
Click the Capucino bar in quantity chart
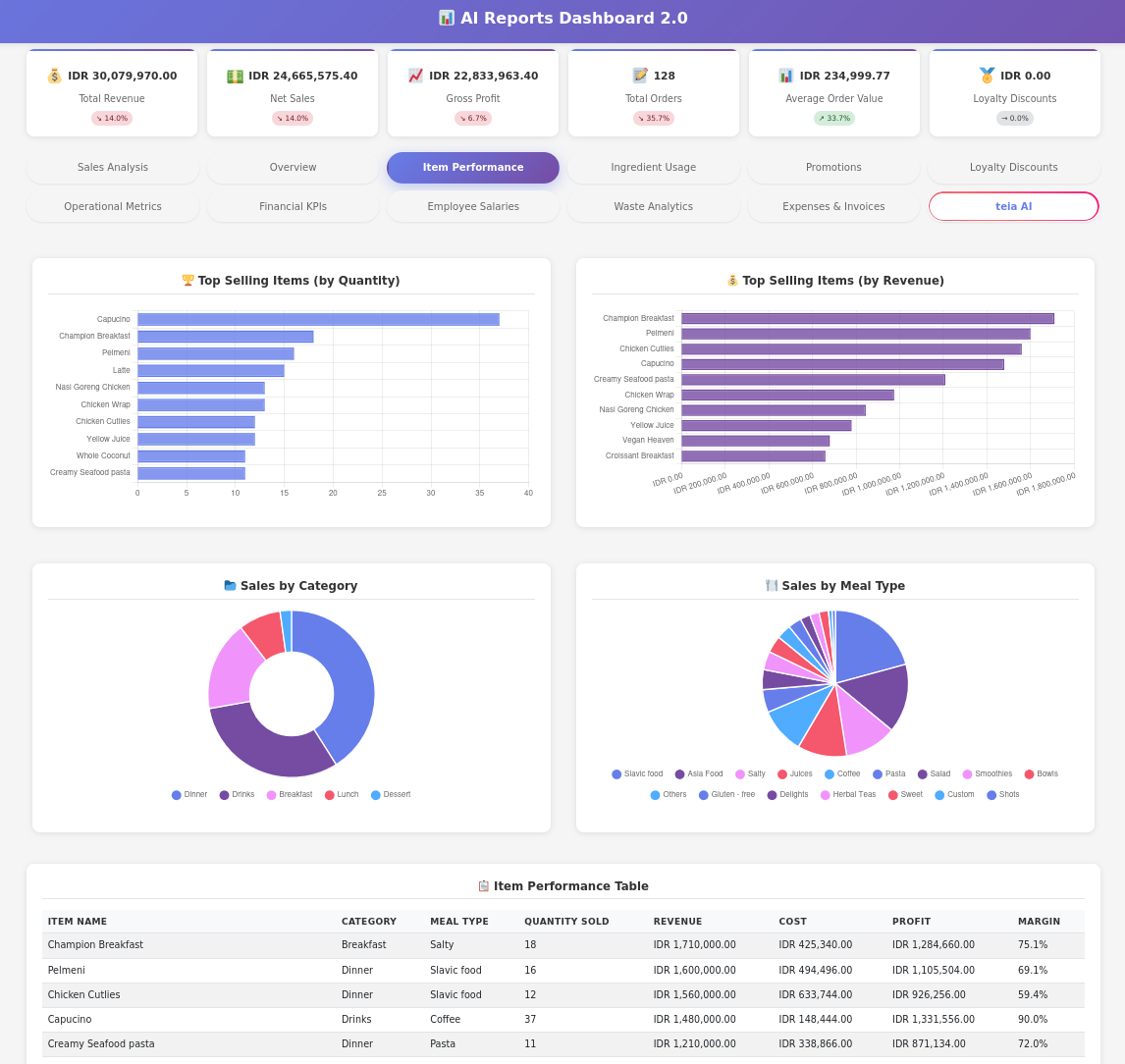coord(319,319)
